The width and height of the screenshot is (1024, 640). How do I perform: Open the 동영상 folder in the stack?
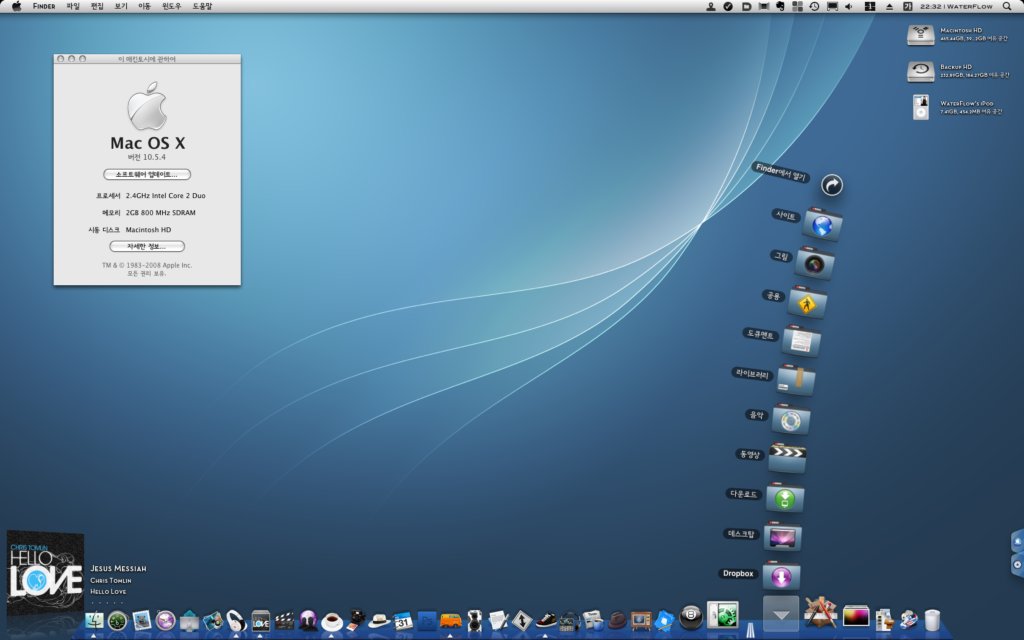point(787,457)
